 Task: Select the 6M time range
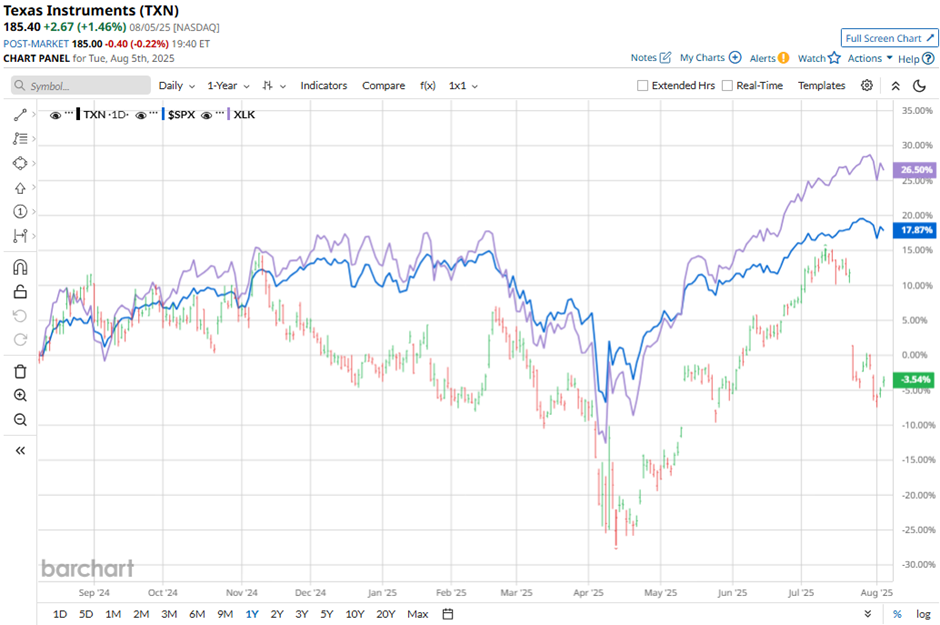point(197,614)
